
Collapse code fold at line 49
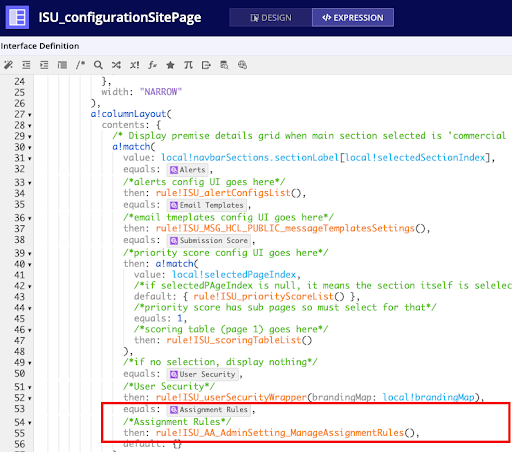point(30,363)
